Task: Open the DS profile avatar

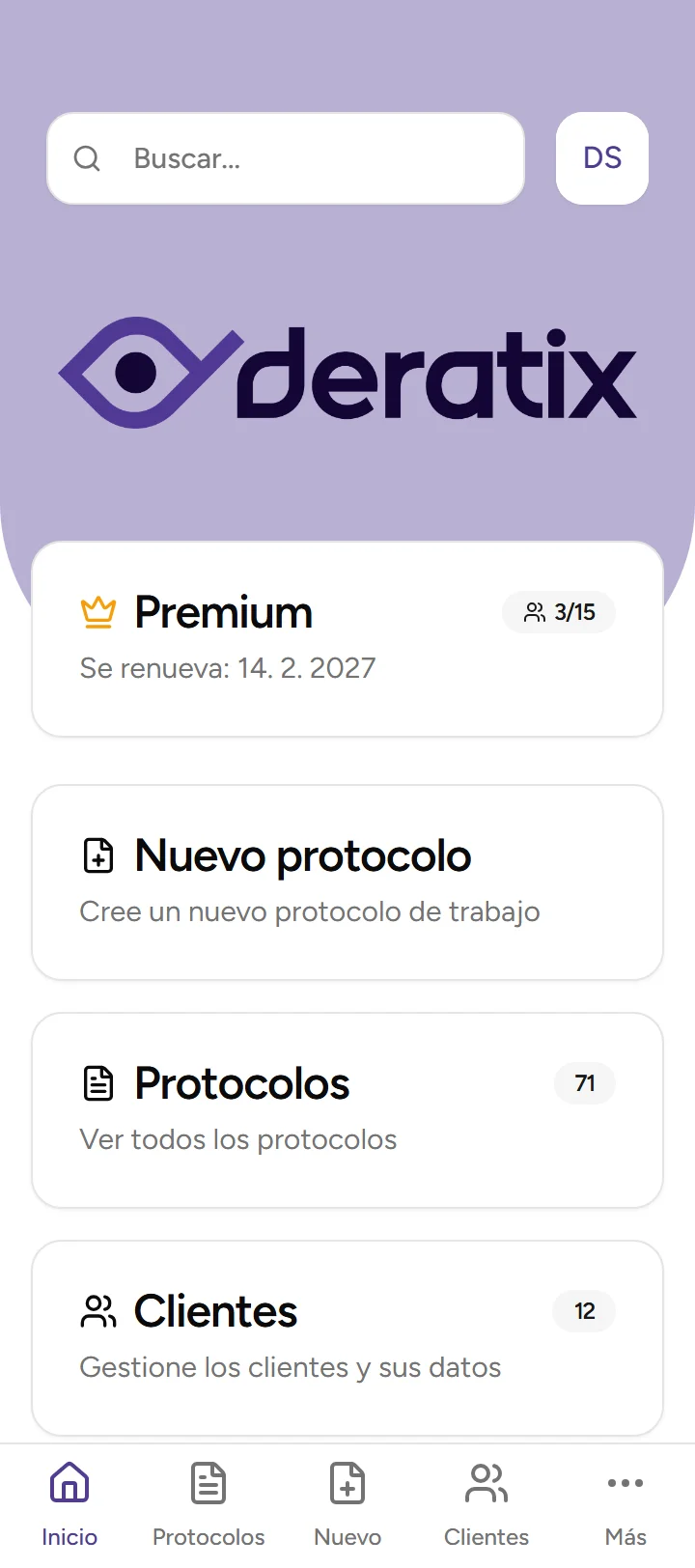Action: tap(601, 158)
